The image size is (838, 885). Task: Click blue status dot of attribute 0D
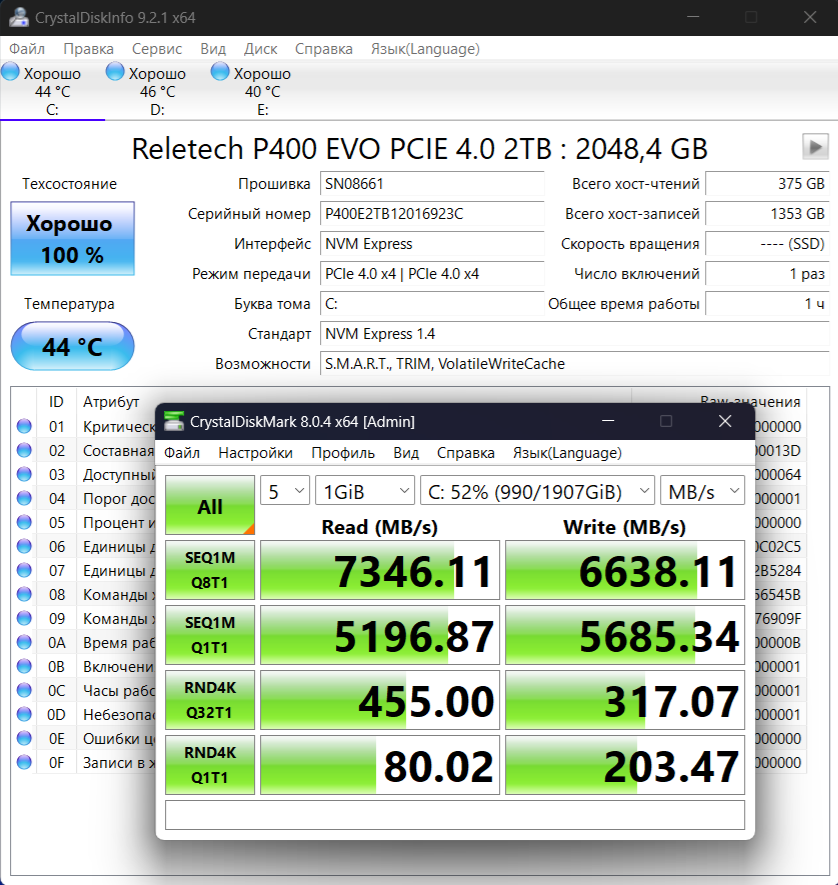click(x=24, y=714)
